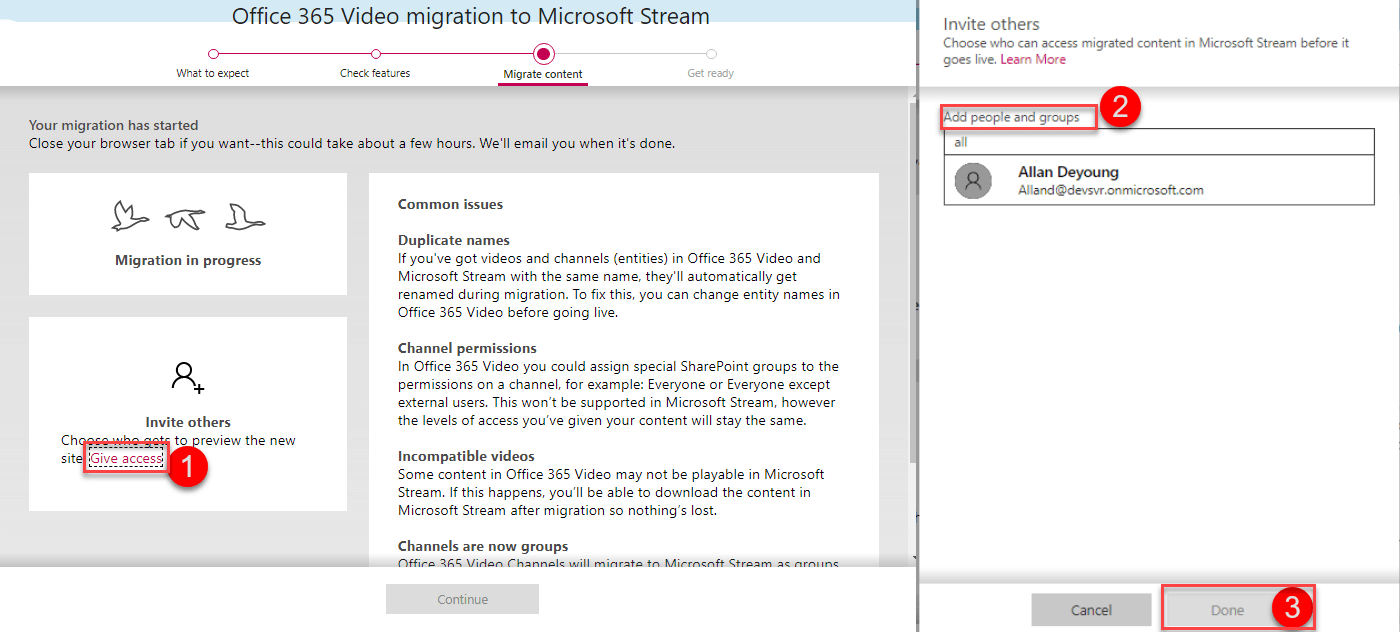Screen dimensions: 1400x632
Task: Go to the 'Check features' step label
Action: 375,73
